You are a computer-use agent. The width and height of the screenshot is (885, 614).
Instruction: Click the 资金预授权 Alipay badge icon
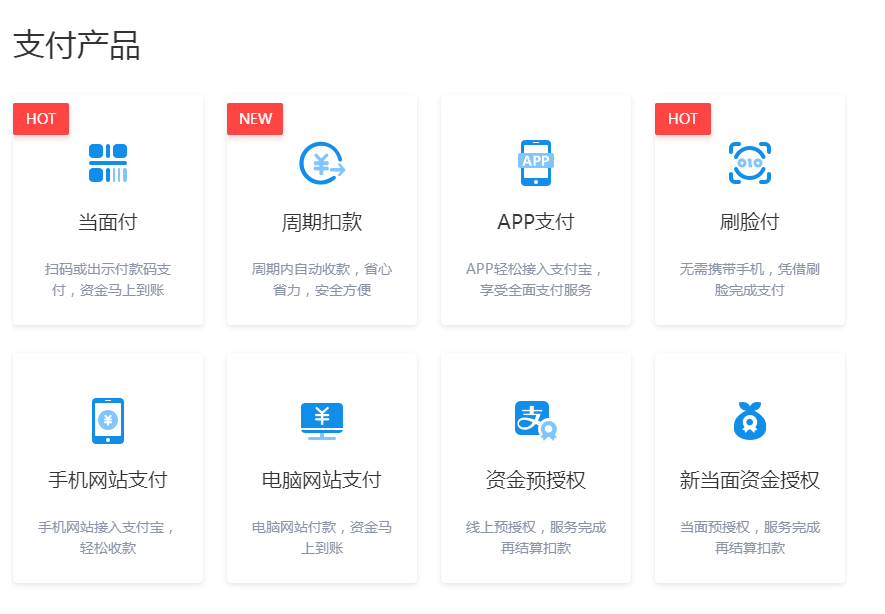pos(536,421)
